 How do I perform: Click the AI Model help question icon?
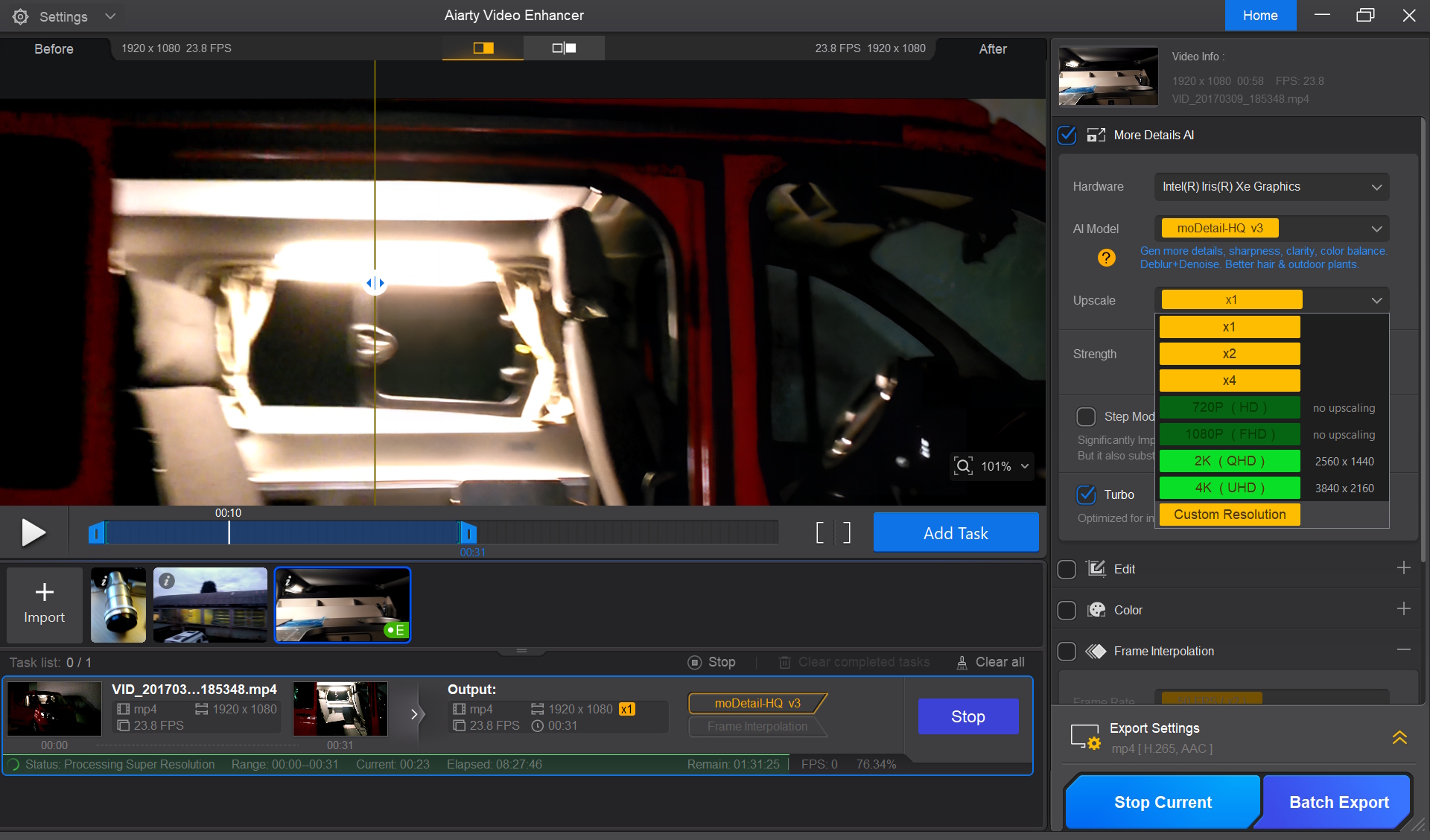point(1107,258)
